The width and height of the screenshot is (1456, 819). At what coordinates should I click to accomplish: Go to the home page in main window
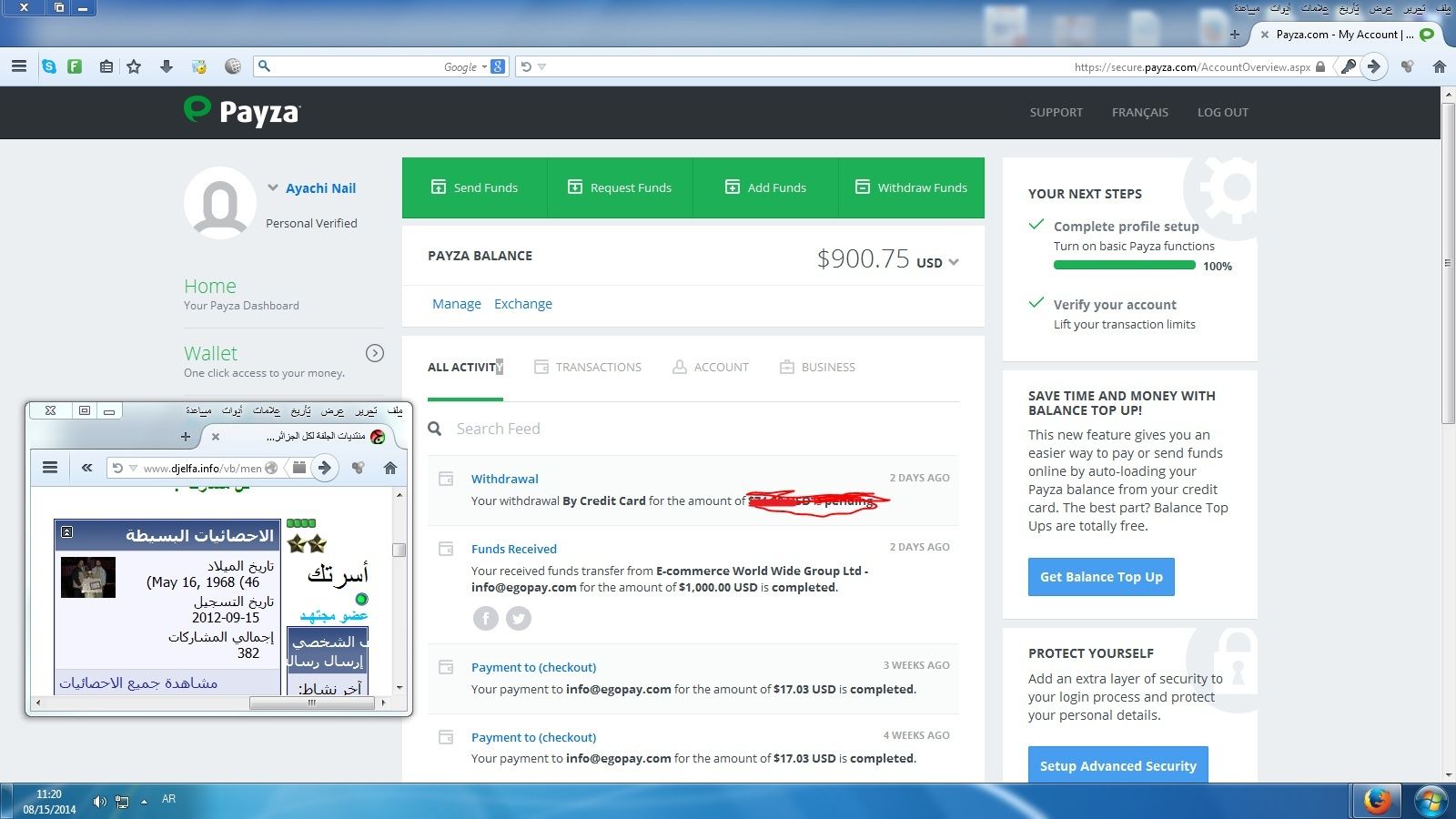click(1440, 66)
